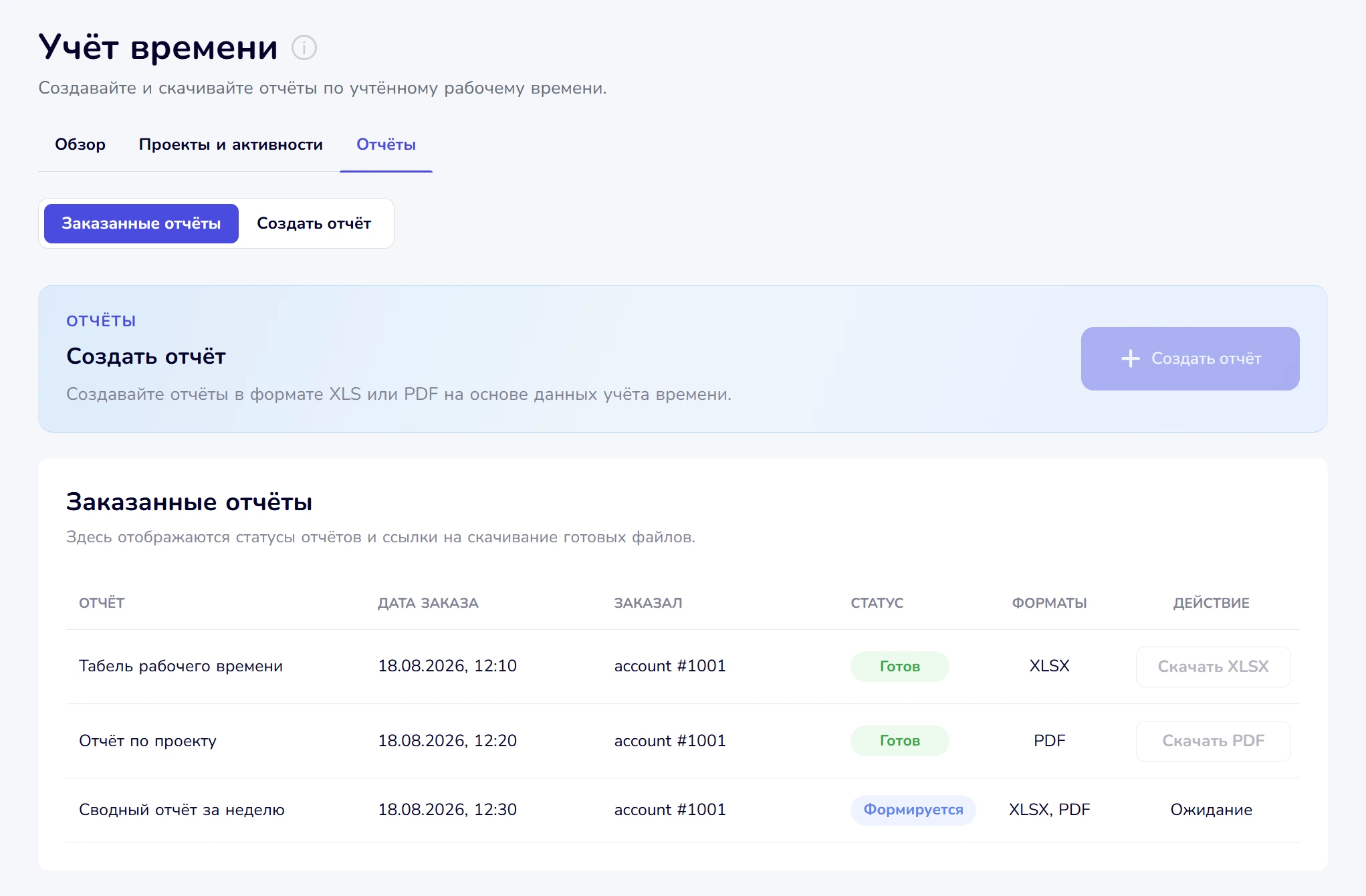Click the ДАТА ЗАКАЗА column header

428,602
